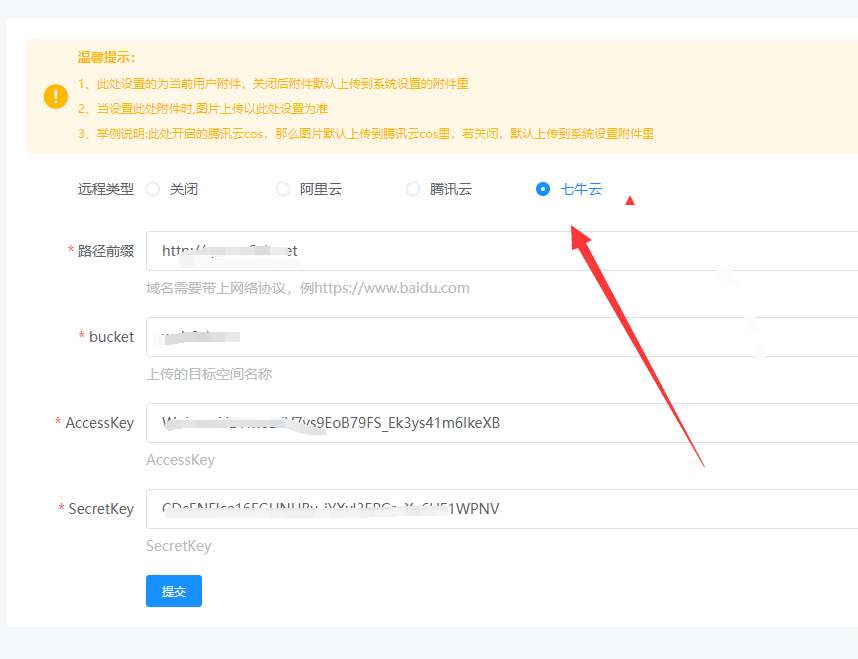Choose 阿里云 as remote type
This screenshot has width=858, height=659.
283,189
